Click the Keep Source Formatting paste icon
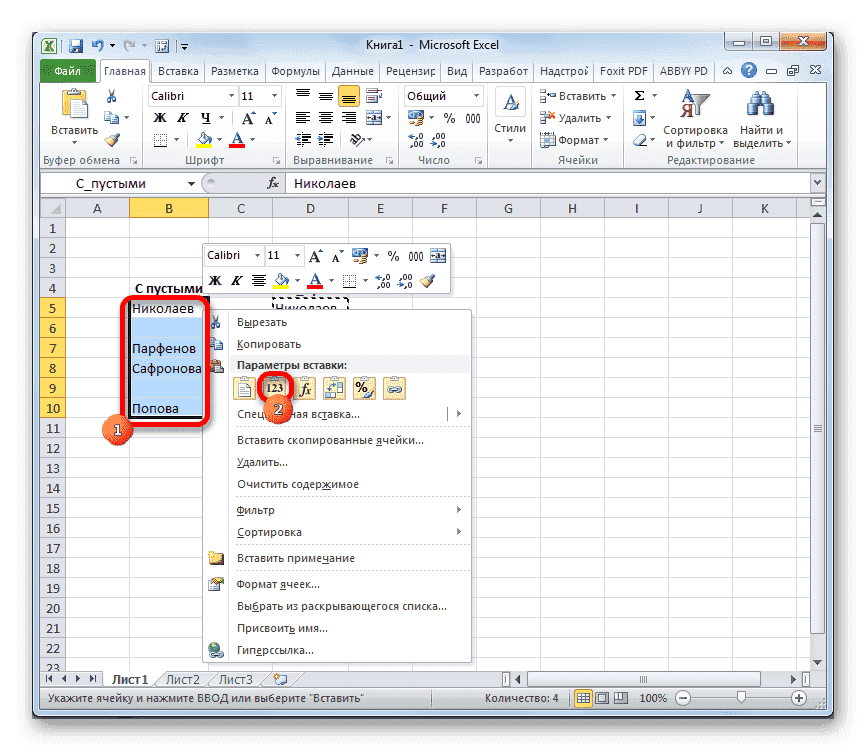Viewport: 866px width, 751px height. [244, 388]
